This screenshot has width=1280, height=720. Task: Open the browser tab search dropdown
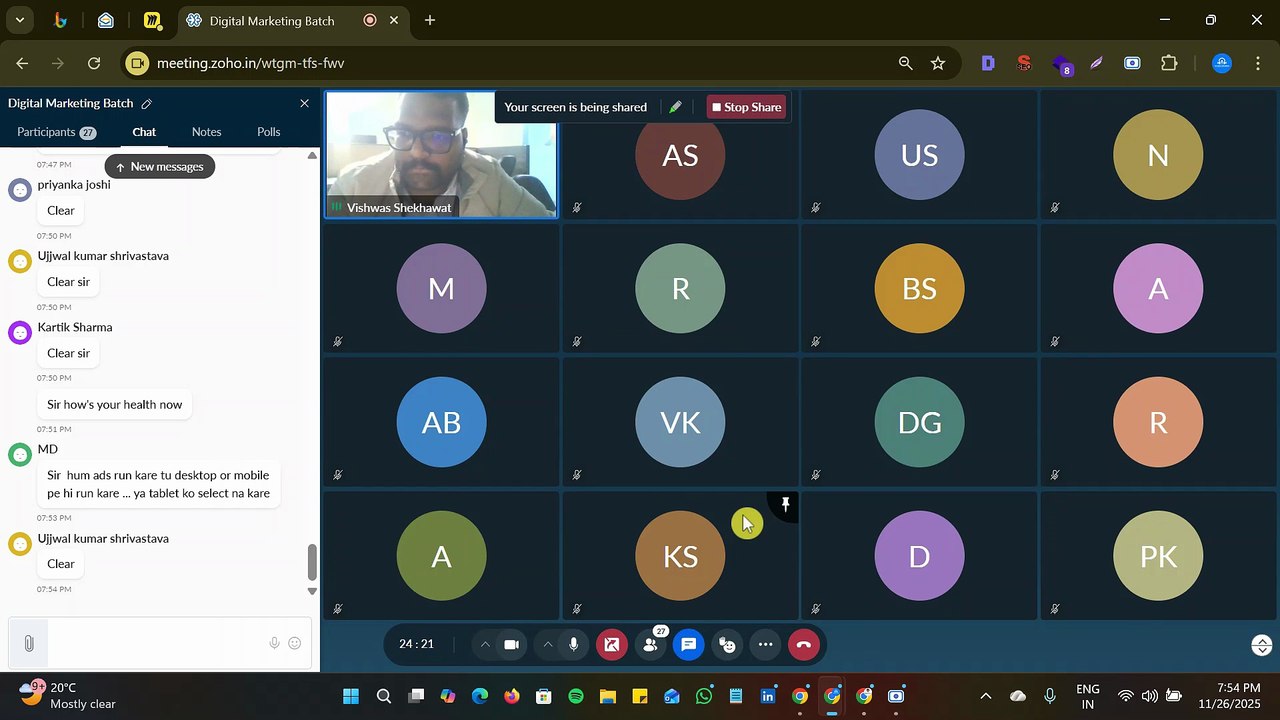(19, 20)
